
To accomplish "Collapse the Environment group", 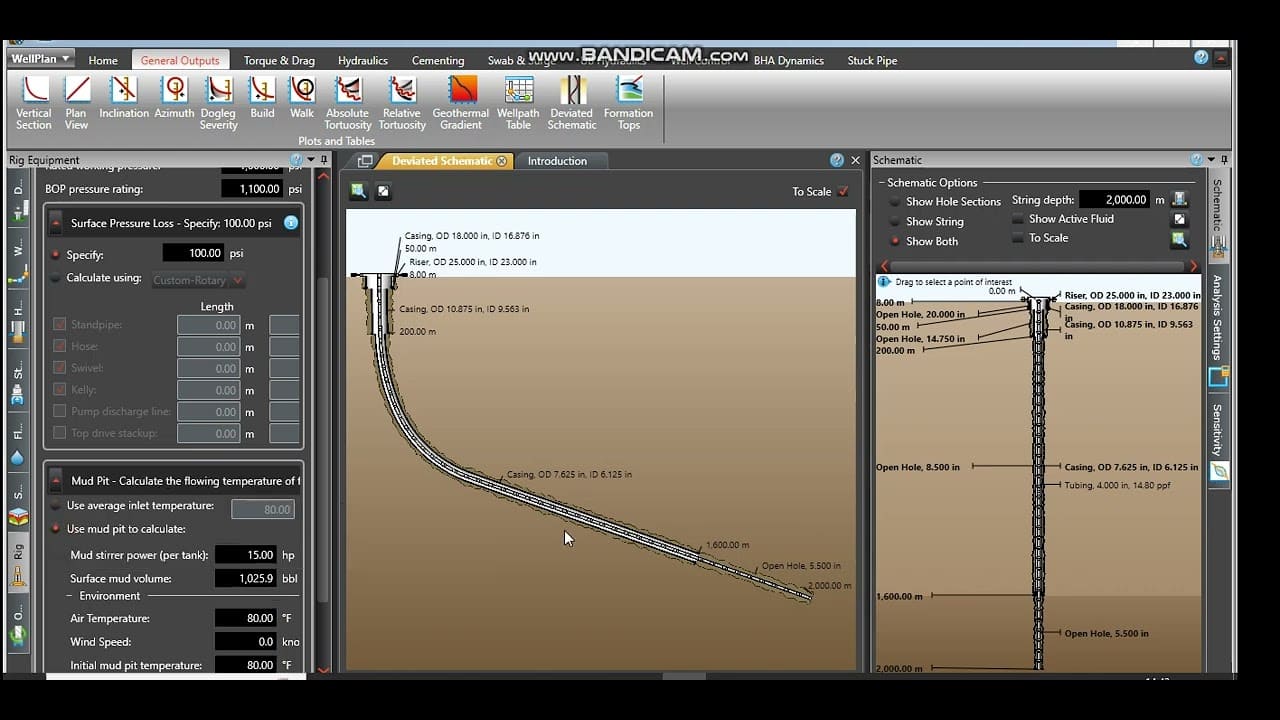I will 70,596.
